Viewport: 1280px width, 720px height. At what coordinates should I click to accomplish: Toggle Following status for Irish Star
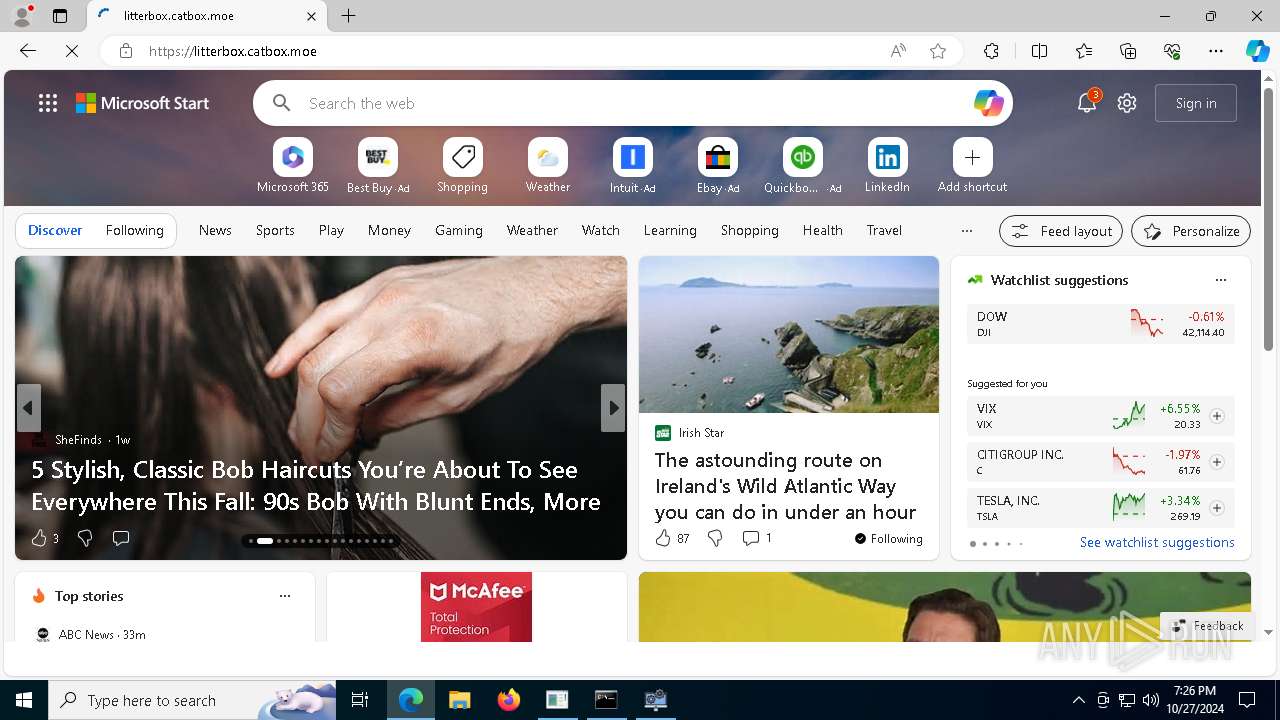point(888,538)
